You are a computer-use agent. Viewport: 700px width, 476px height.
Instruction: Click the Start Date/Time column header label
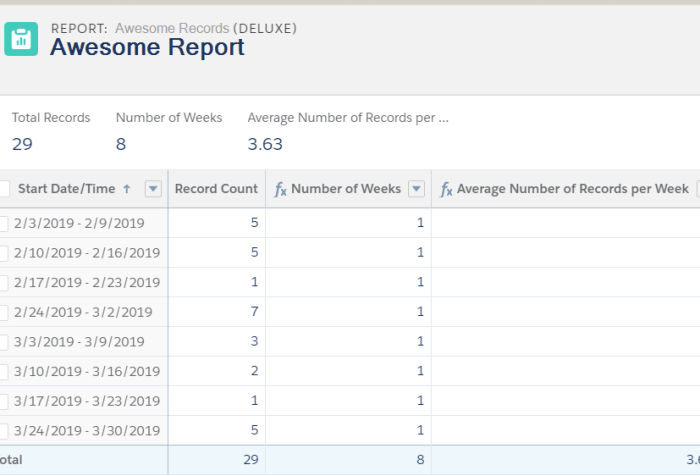(67, 189)
